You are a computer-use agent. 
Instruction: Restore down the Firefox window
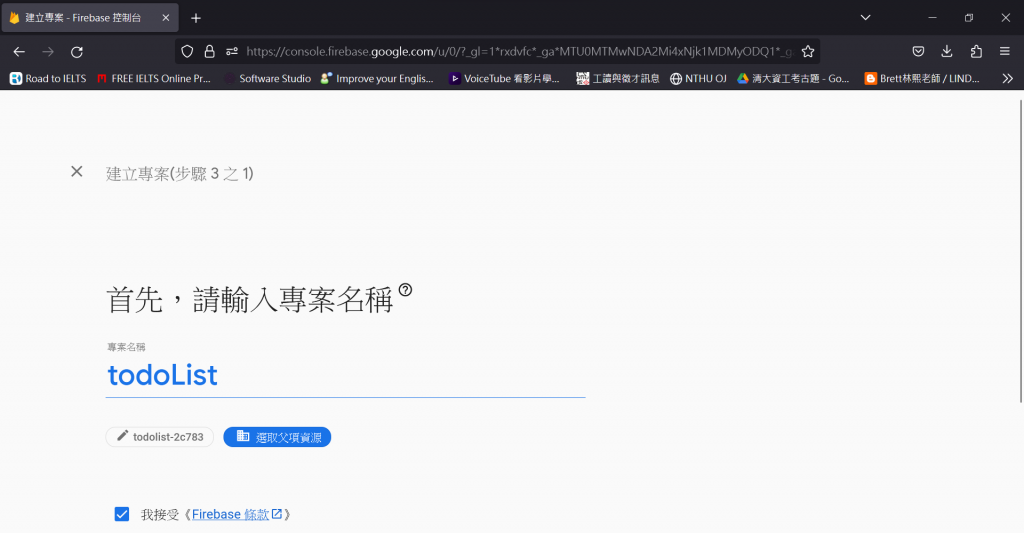coord(969,18)
